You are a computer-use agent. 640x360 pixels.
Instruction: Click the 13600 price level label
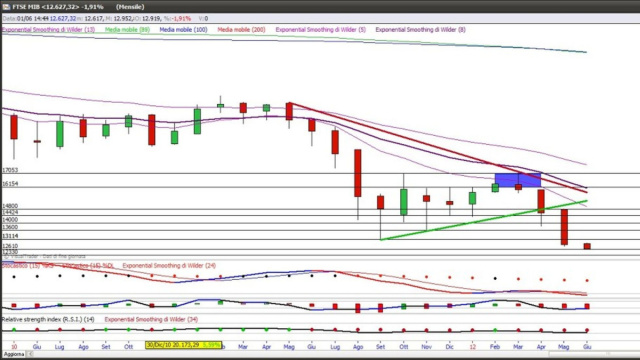point(10,227)
